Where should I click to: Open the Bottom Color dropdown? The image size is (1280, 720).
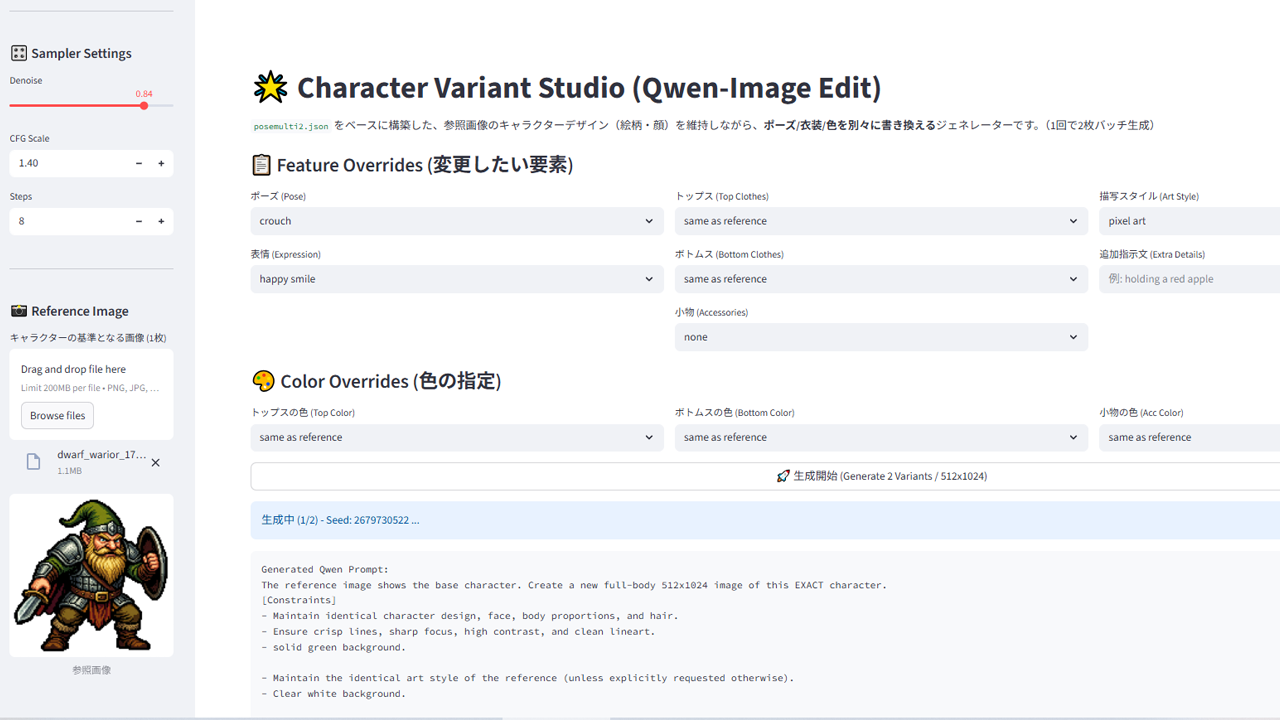[x=880, y=437]
